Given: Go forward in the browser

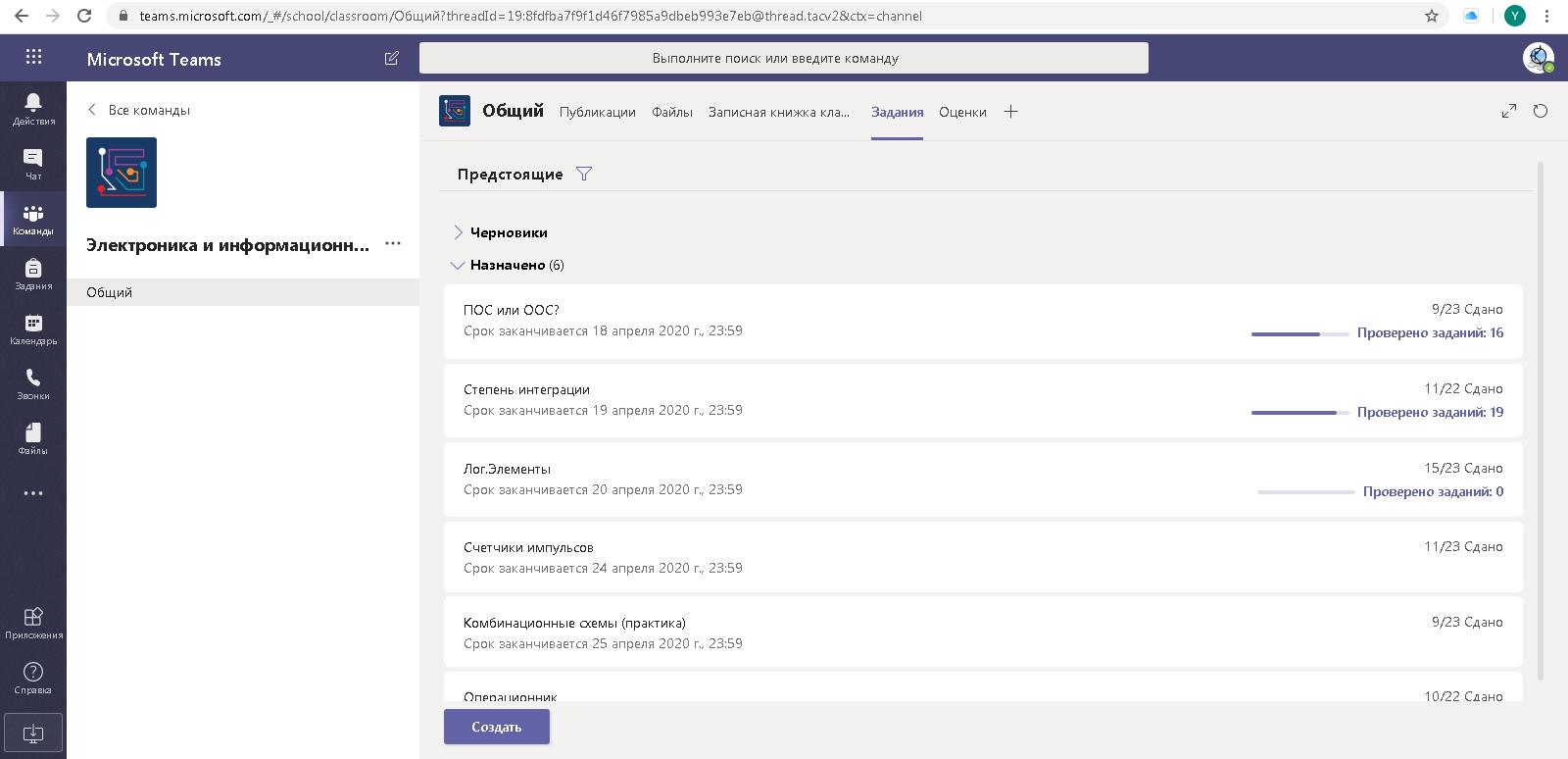Looking at the screenshot, I should (53, 16).
